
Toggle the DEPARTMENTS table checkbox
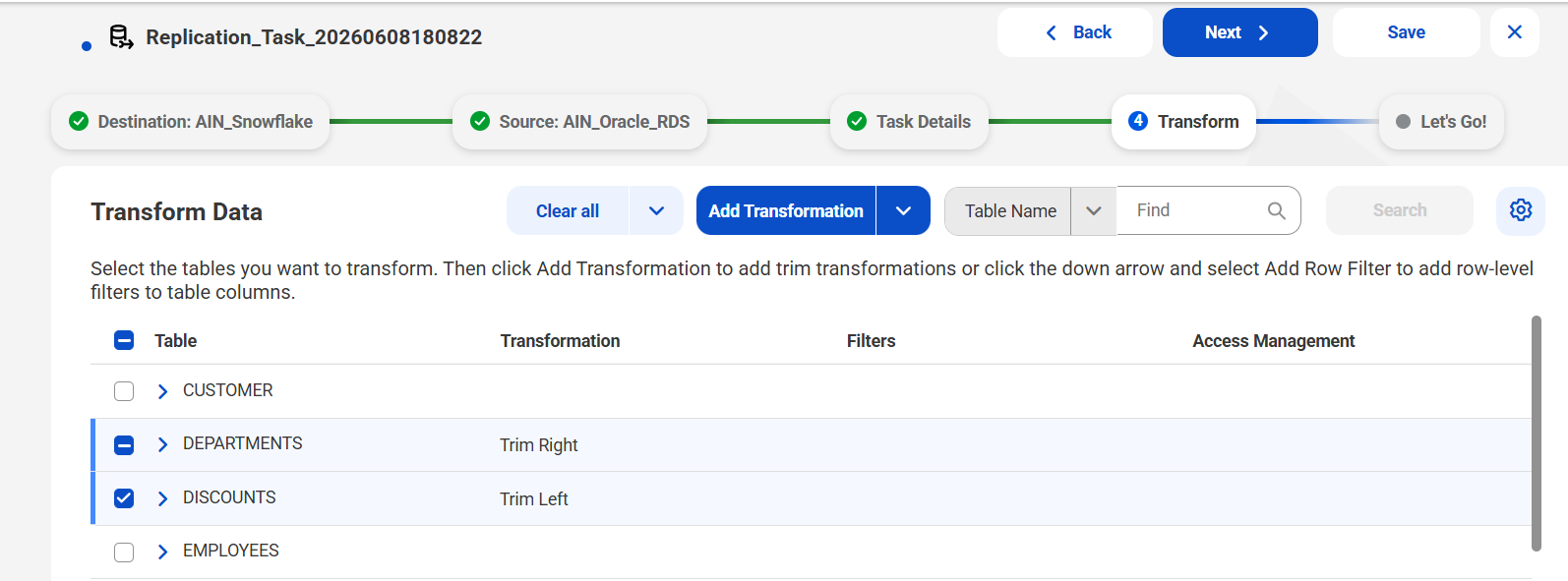click(124, 445)
